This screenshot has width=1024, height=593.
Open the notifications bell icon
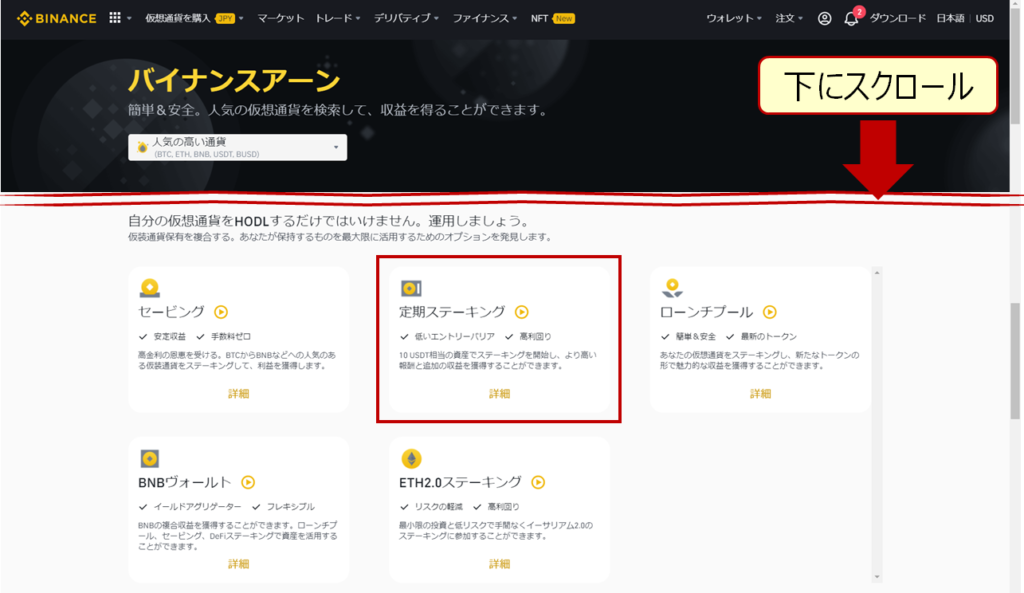(851, 18)
